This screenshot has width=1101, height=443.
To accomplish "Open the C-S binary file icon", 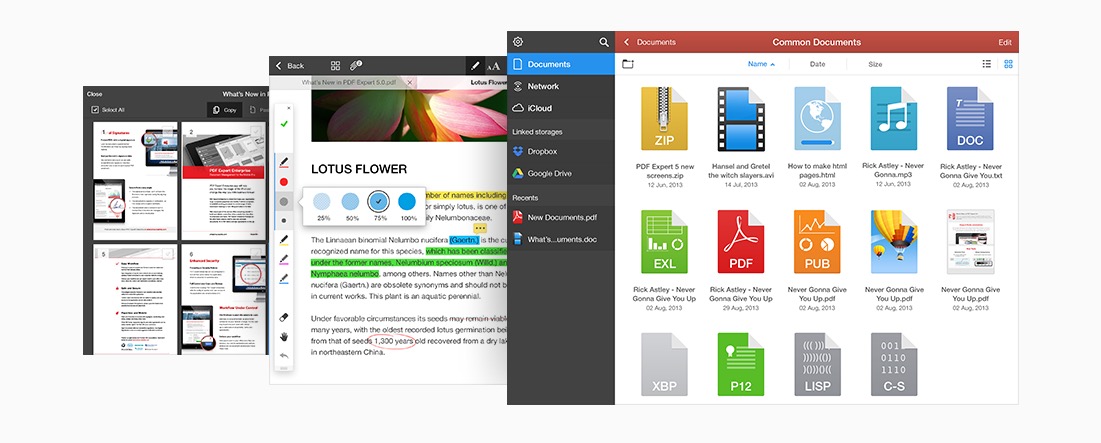I will click(x=893, y=364).
